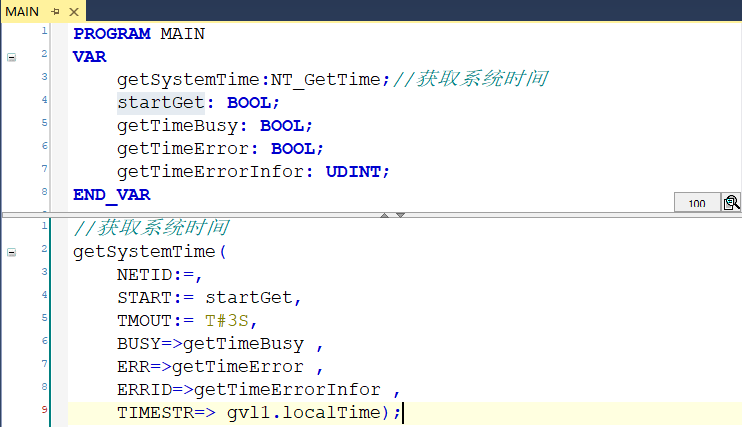Click the T#3S timeout value
This screenshot has width=742, height=427.
(227, 321)
